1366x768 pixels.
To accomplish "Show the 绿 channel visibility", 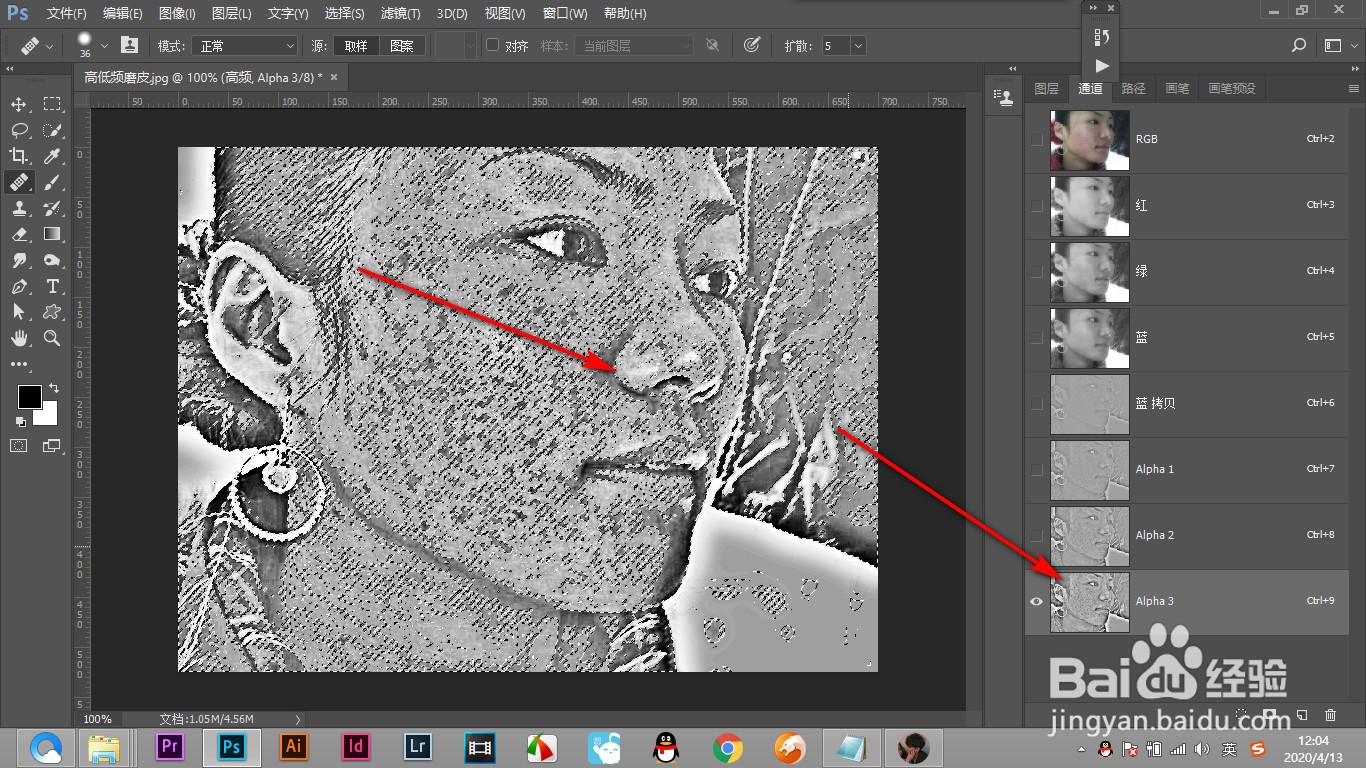I will click(1036, 271).
